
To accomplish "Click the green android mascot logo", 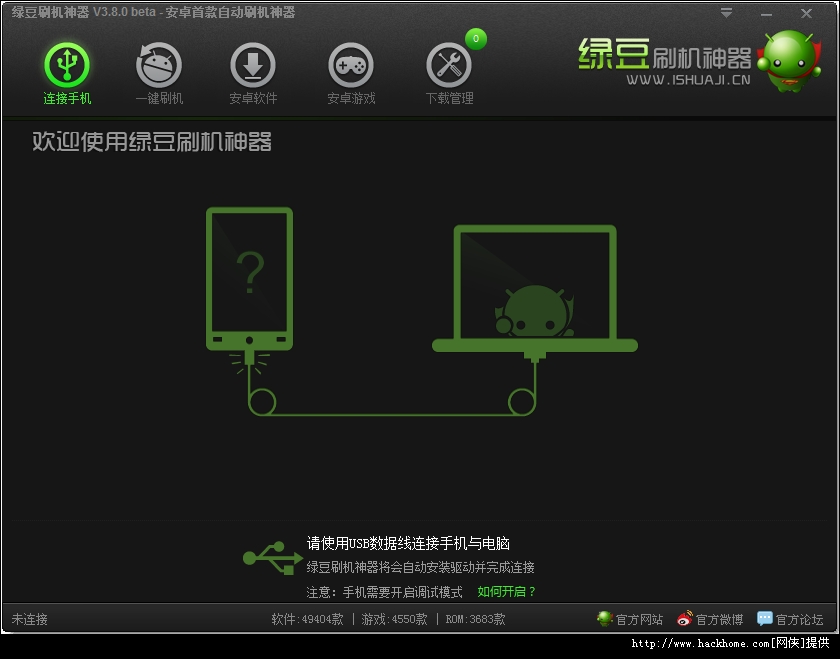I will pos(790,60).
